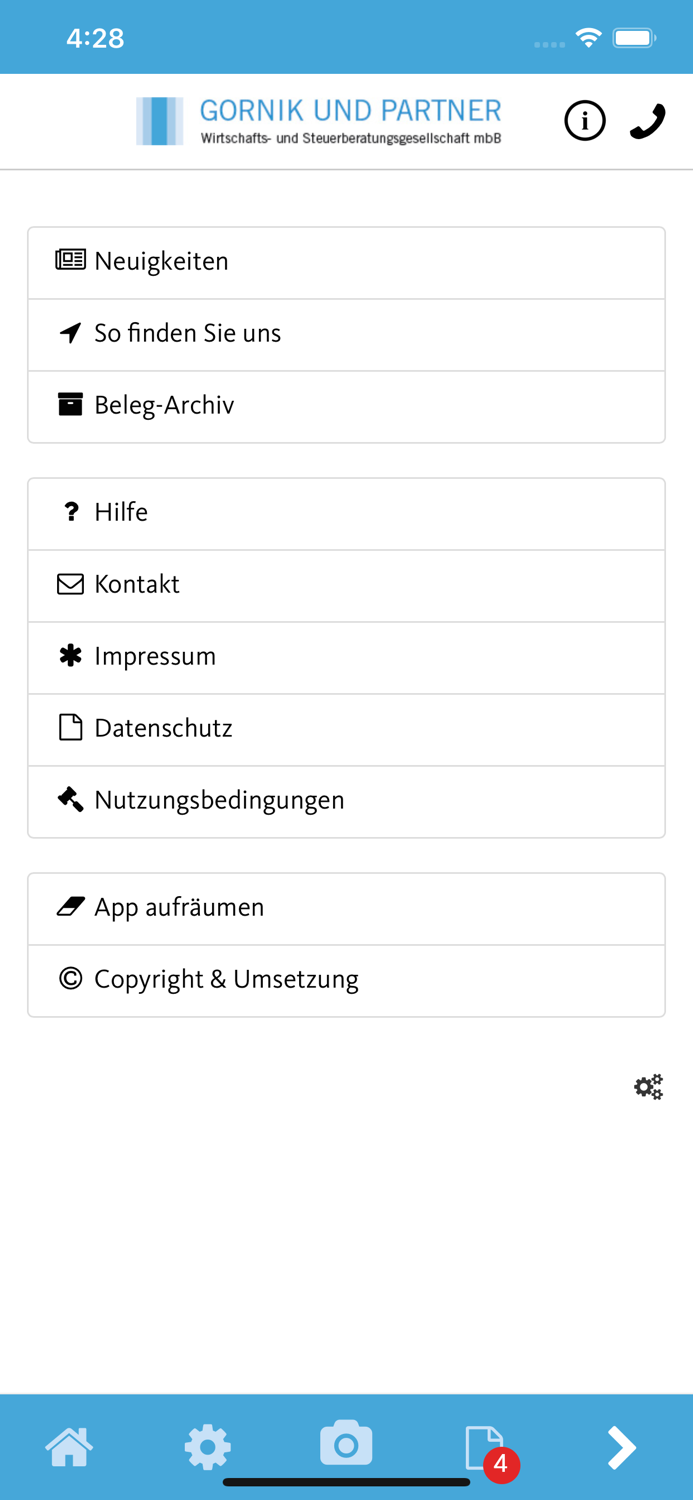Image resolution: width=693 pixels, height=1500 pixels.
Task: Tap the phone icon to call the firm
Action: point(646,120)
